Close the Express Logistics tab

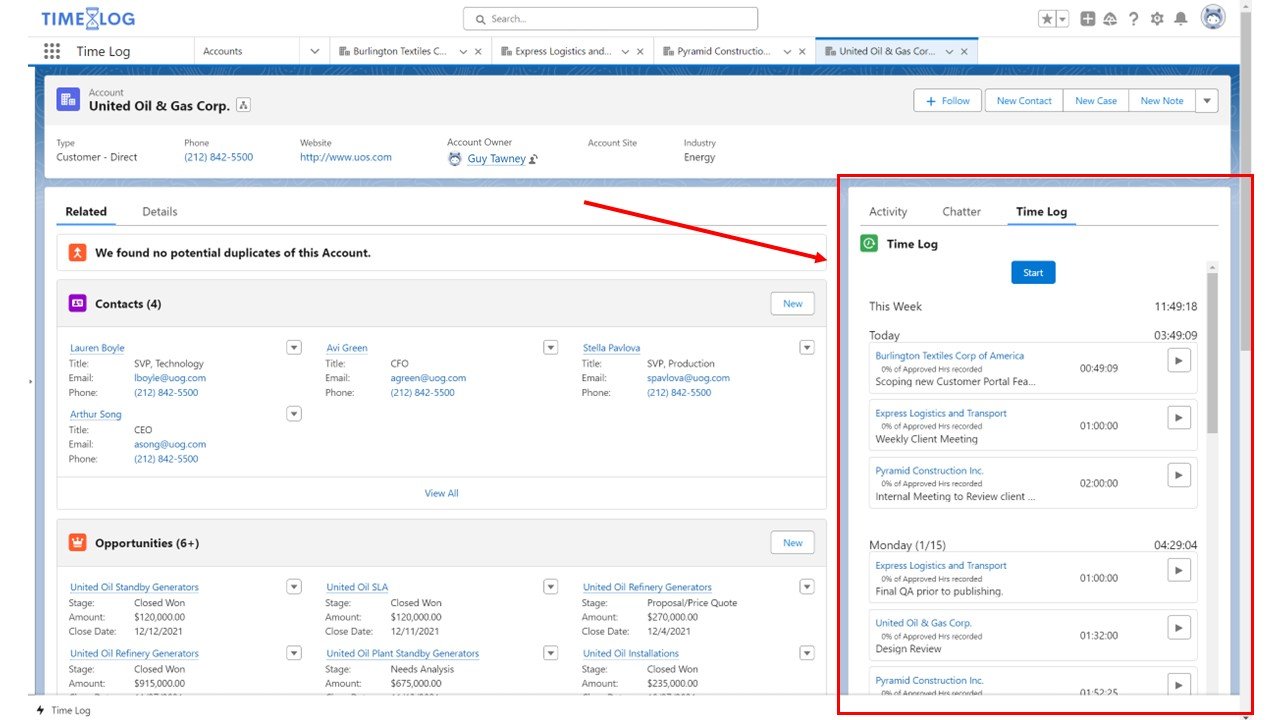click(x=640, y=51)
